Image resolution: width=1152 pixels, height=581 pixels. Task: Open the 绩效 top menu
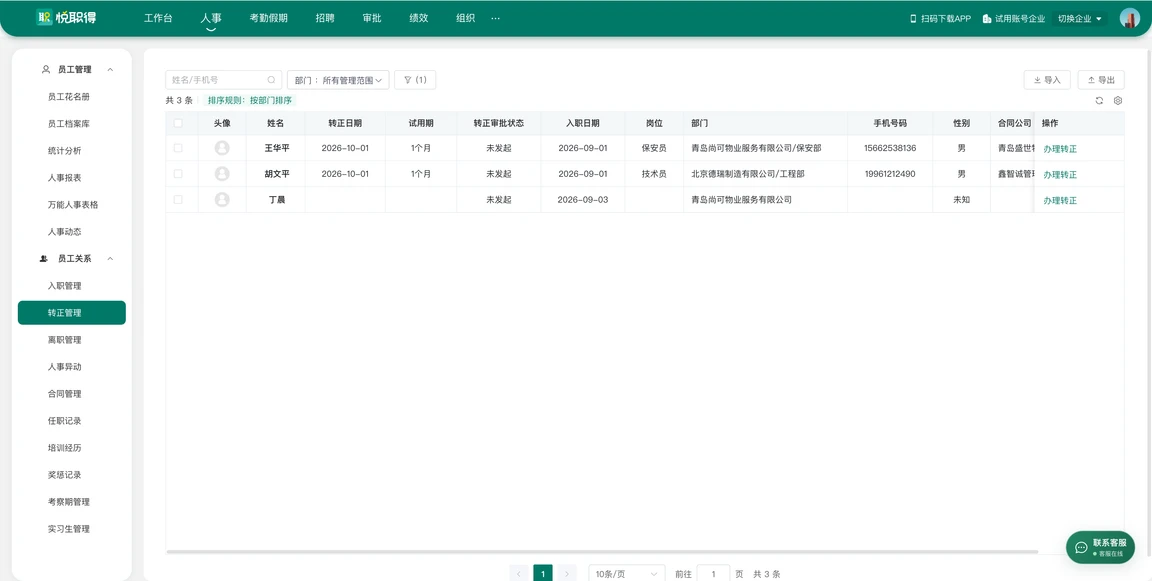pos(419,18)
